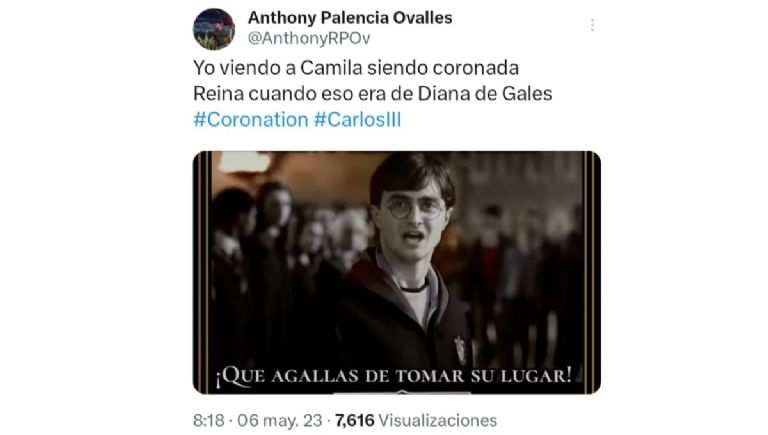Click the school crest on the black robe

(460, 349)
